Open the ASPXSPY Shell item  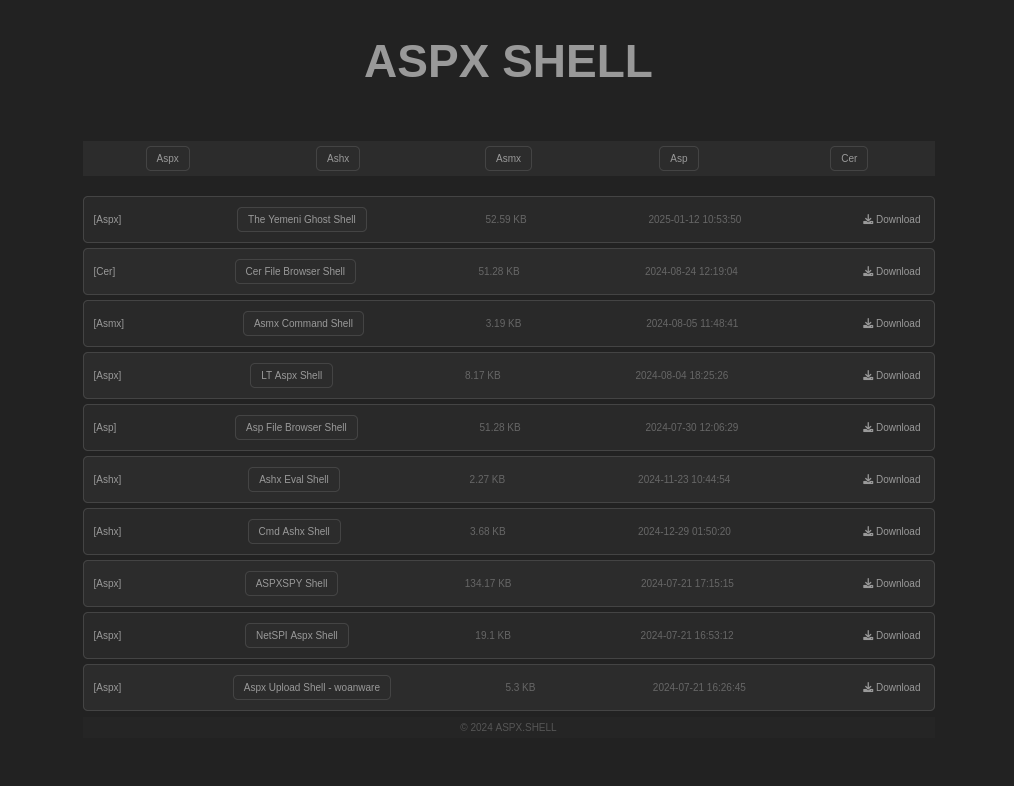[x=291, y=583]
